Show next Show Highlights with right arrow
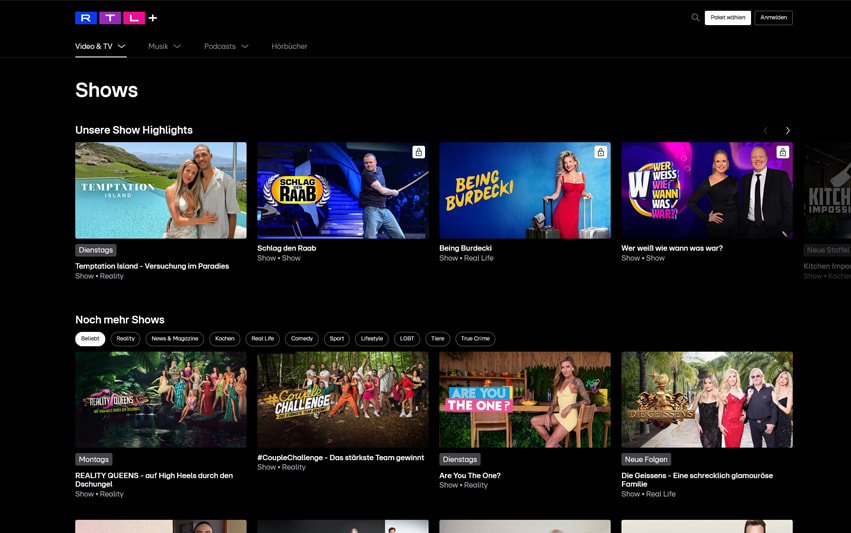 pos(788,130)
